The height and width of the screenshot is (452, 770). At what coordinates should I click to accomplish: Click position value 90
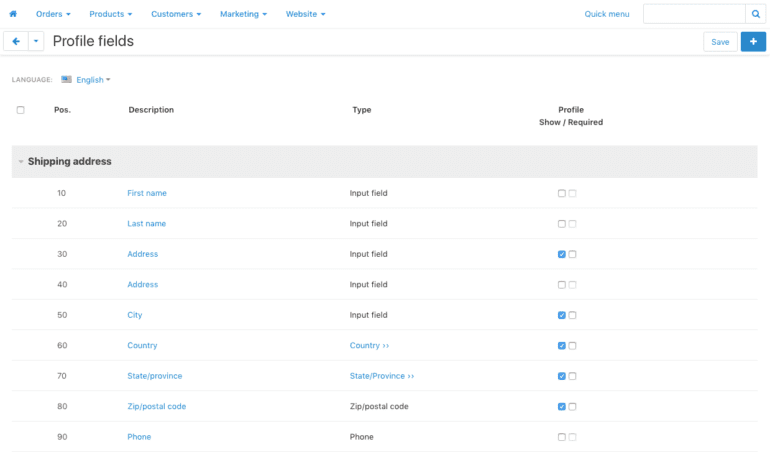click(x=62, y=437)
